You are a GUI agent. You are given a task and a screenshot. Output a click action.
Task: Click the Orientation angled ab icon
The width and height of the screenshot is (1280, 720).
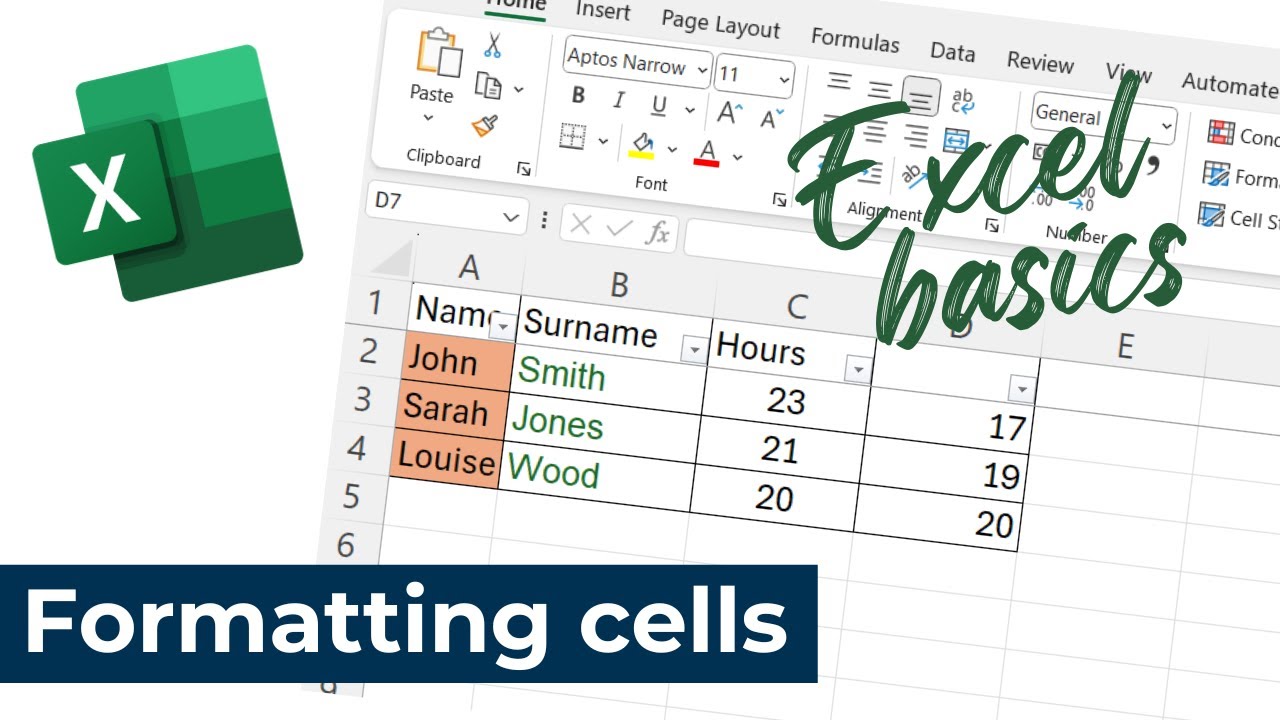click(x=914, y=176)
